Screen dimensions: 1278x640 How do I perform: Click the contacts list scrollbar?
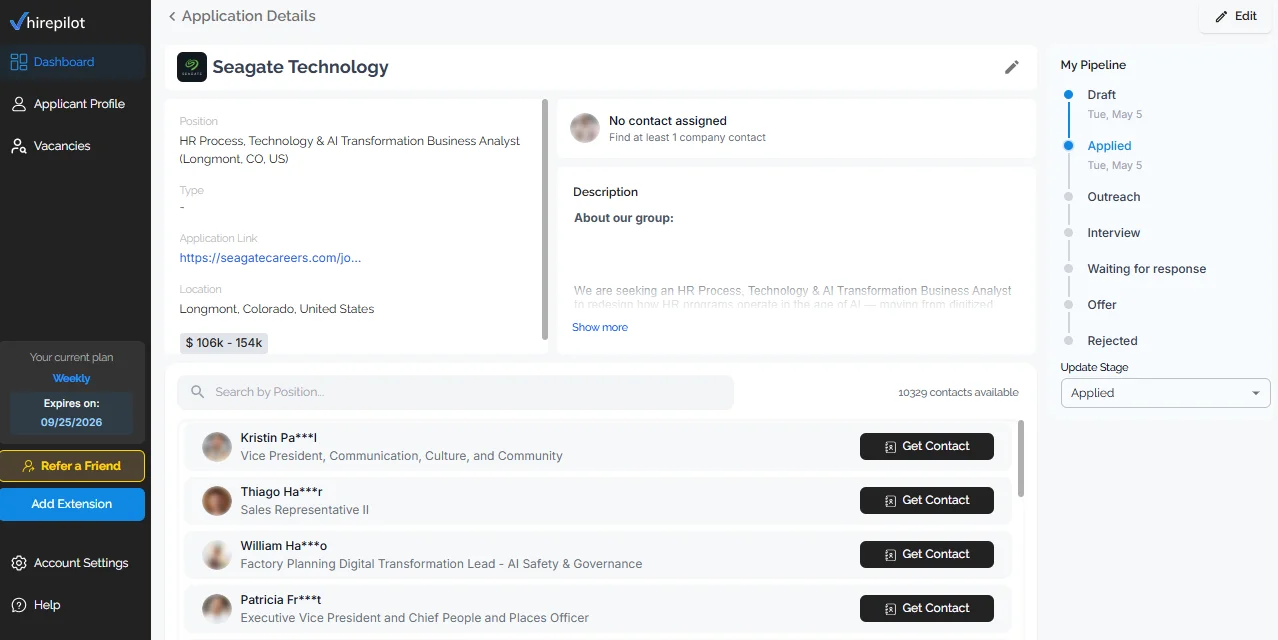1021,458
